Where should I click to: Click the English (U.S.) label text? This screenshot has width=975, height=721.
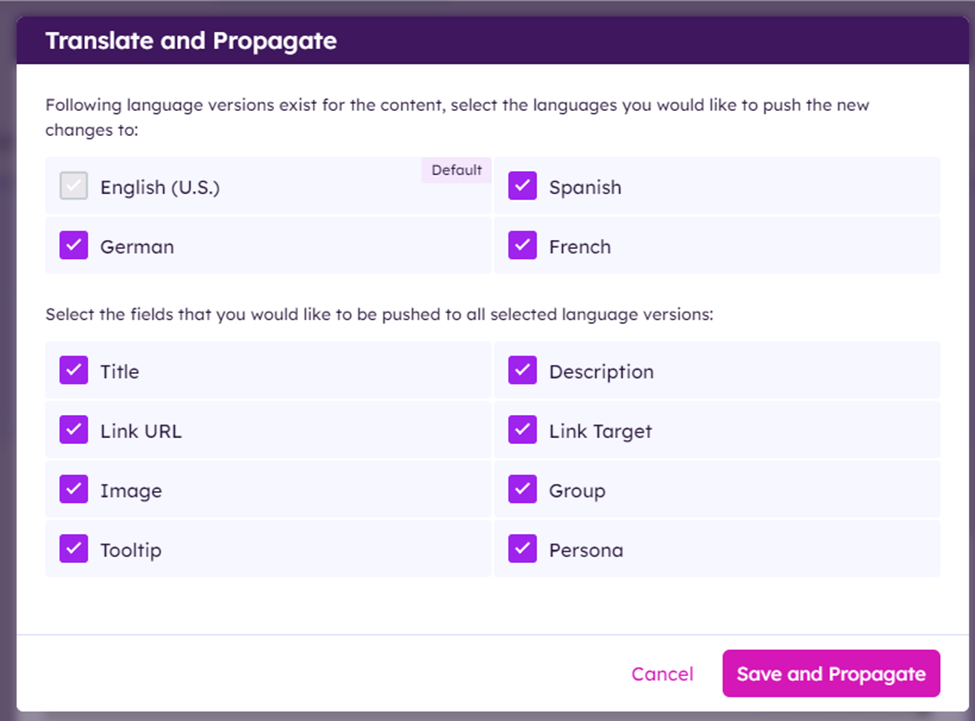(x=160, y=188)
